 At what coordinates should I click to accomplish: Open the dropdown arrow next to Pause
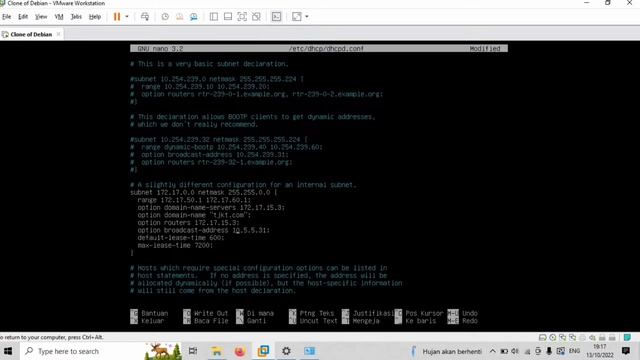pos(127,17)
